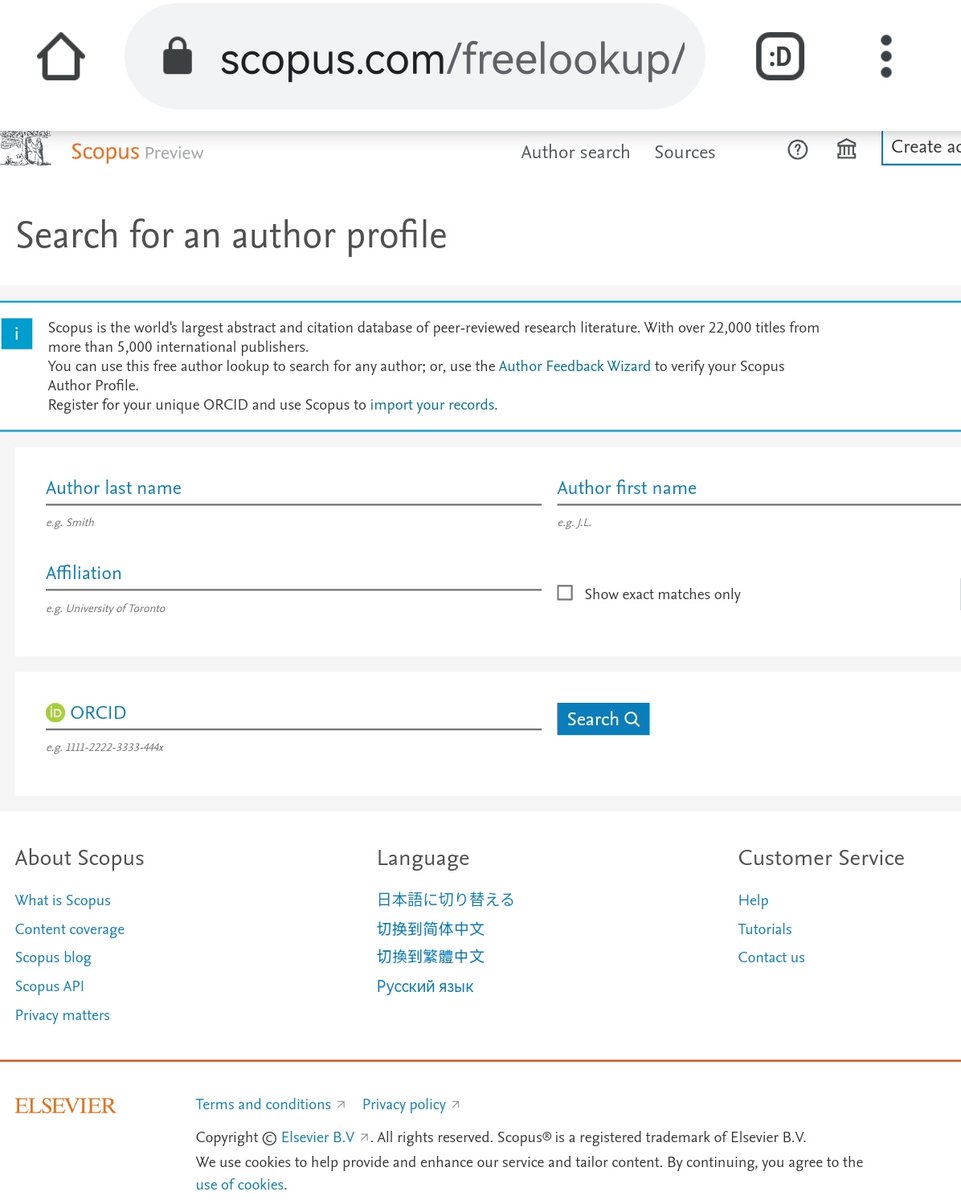Focus the Affiliation field
Image resolution: width=961 pixels, height=1200 pixels.
[x=293, y=574]
